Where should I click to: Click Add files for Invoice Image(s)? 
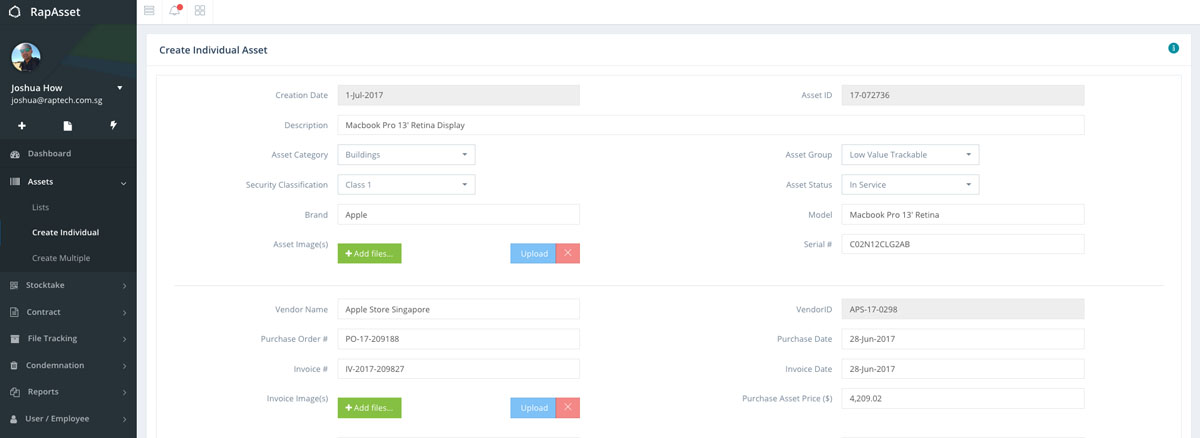tap(369, 408)
